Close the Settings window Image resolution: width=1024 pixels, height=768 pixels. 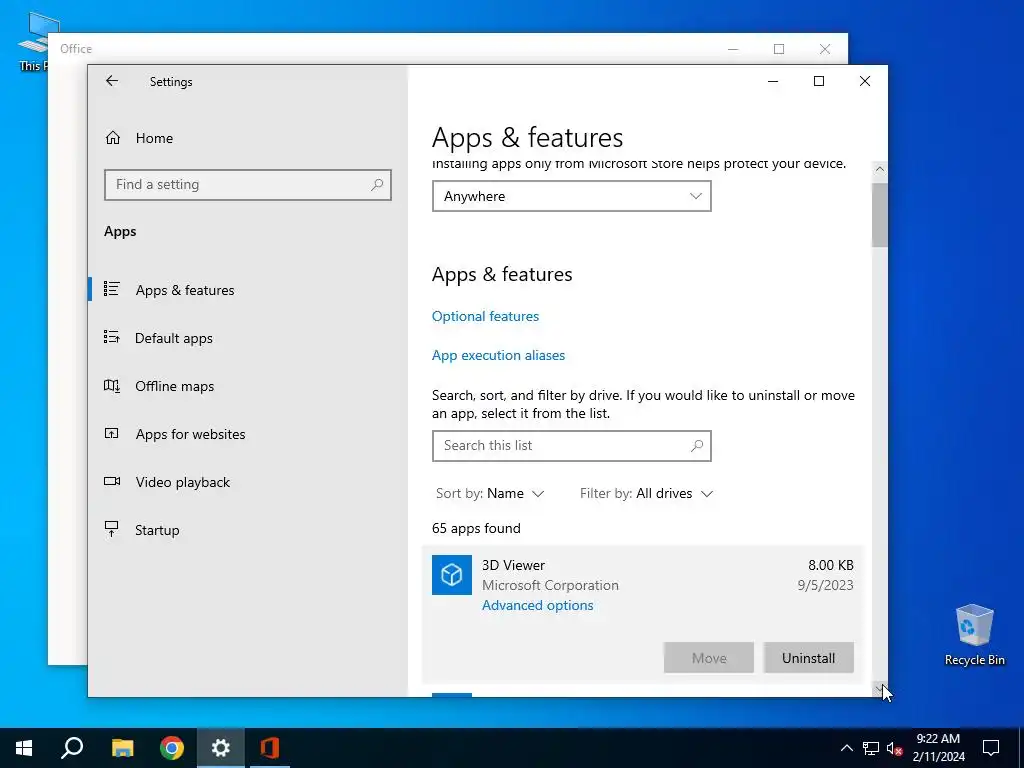click(865, 81)
